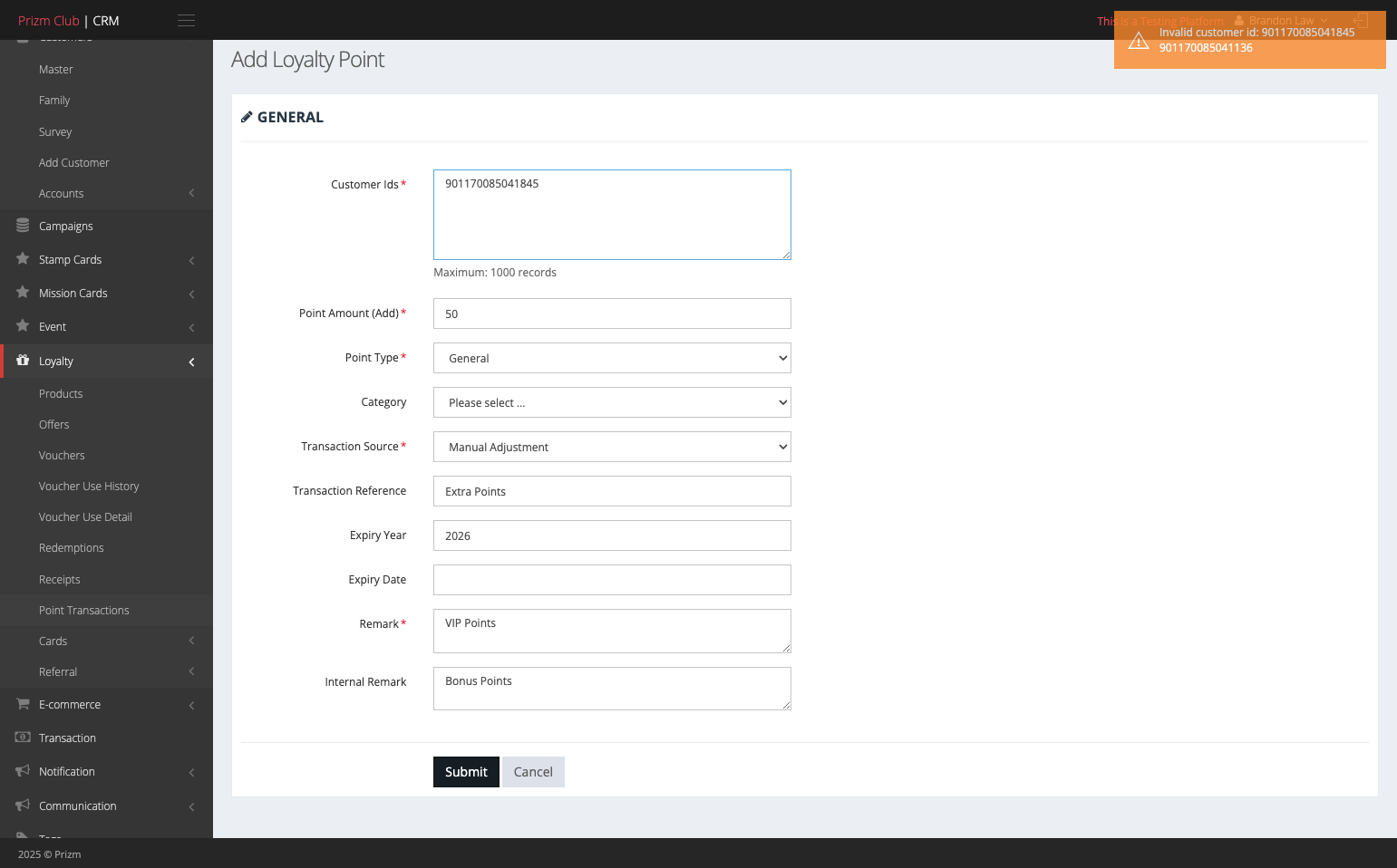The image size is (1397, 868).
Task: Click the E-commerce shopping cart icon
Action: (x=23, y=704)
